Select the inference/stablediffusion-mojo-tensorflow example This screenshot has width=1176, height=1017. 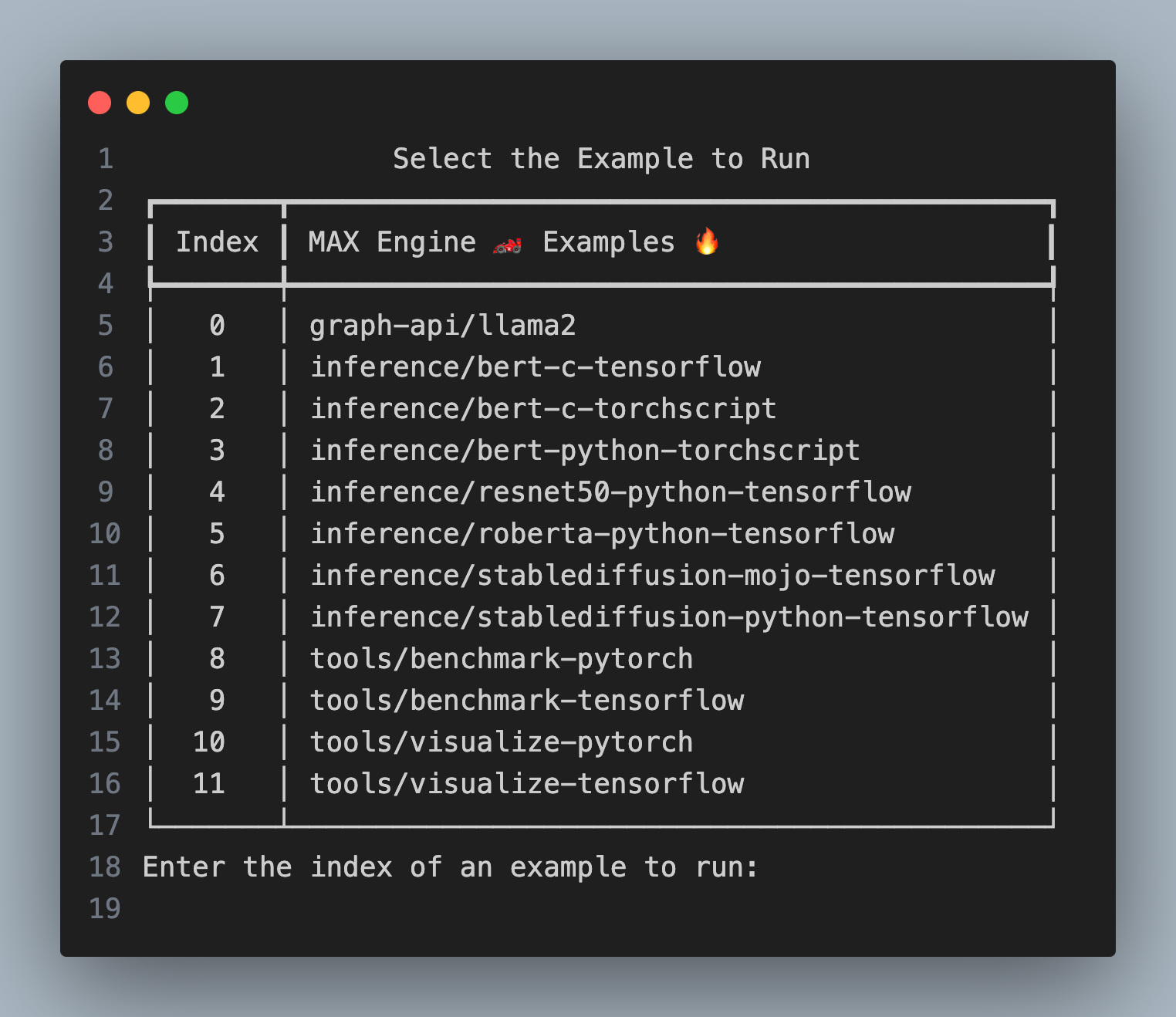653,575
